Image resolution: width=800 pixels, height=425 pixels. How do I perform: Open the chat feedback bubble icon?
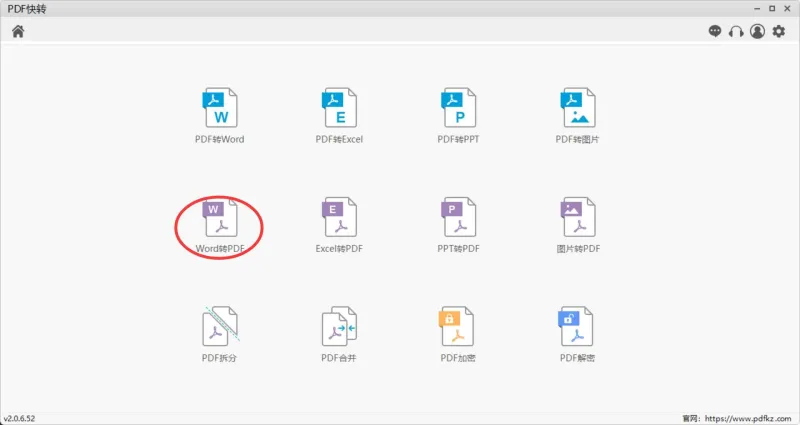click(715, 31)
